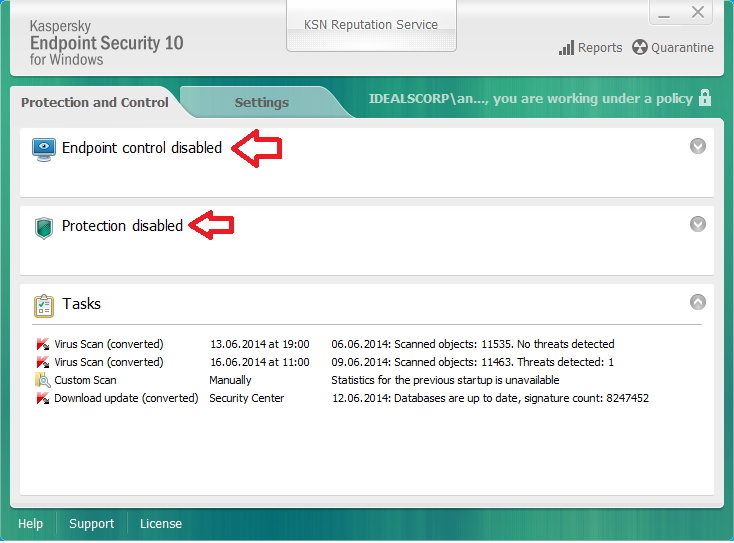The image size is (734, 543).
Task: Open Quarantine via the radiation icon
Action: [639, 47]
